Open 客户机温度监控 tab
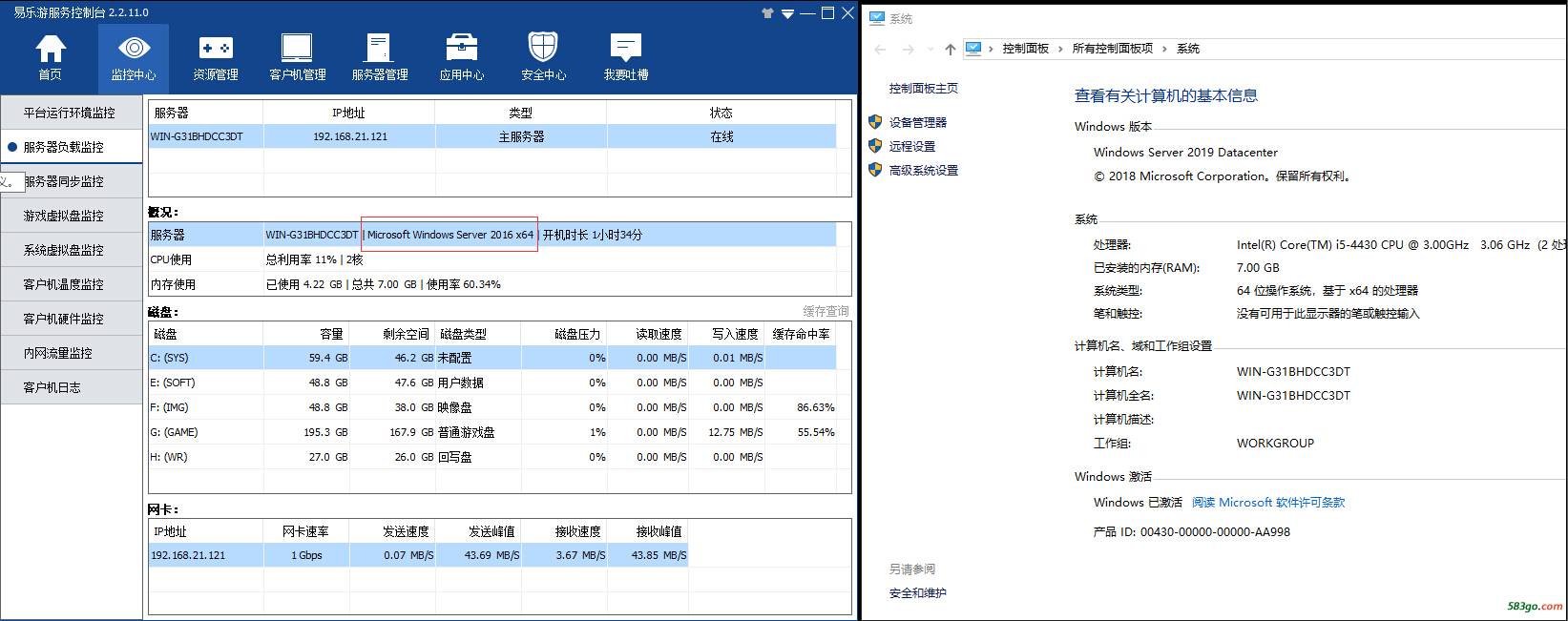Viewport: 1568px width, 621px height. (x=72, y=284)
